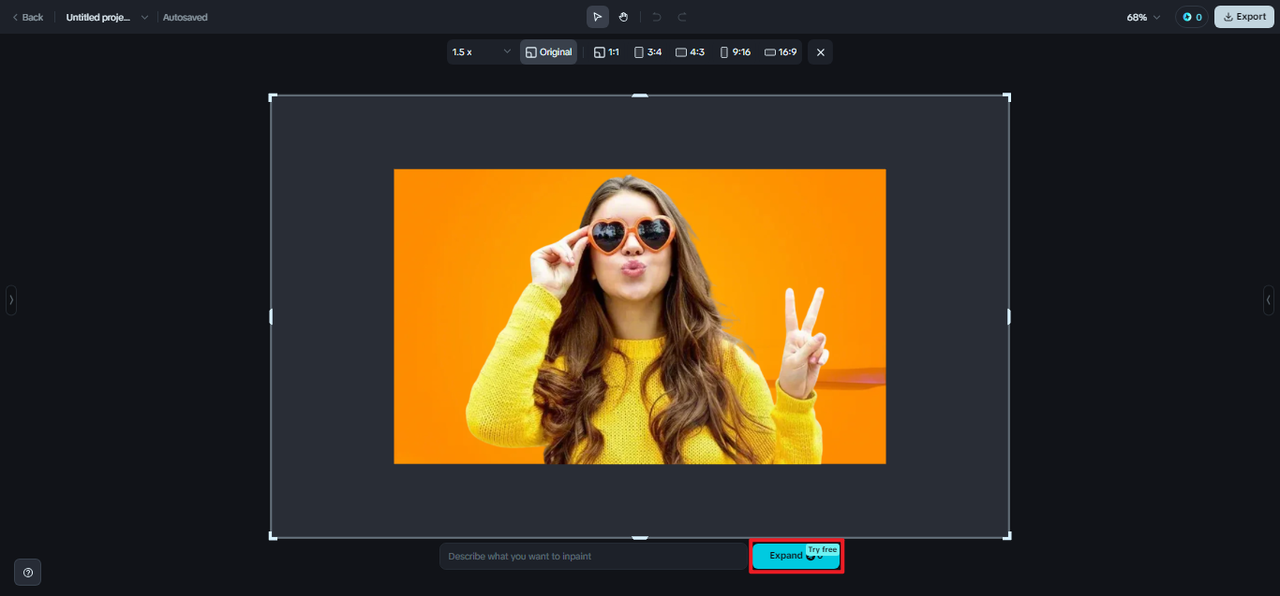Focus the inpaint description text field
1280x596 pixels.
[x=593, y=556]
